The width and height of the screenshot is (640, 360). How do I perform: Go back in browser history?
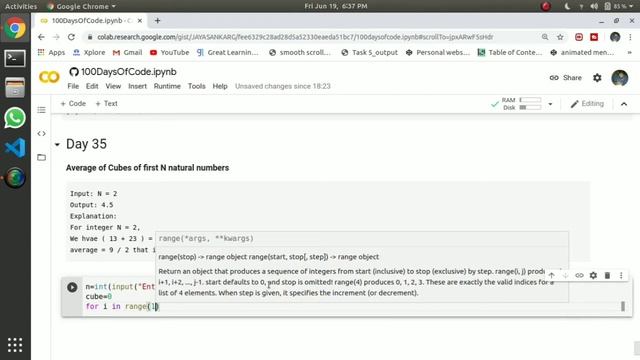(41, 37)
